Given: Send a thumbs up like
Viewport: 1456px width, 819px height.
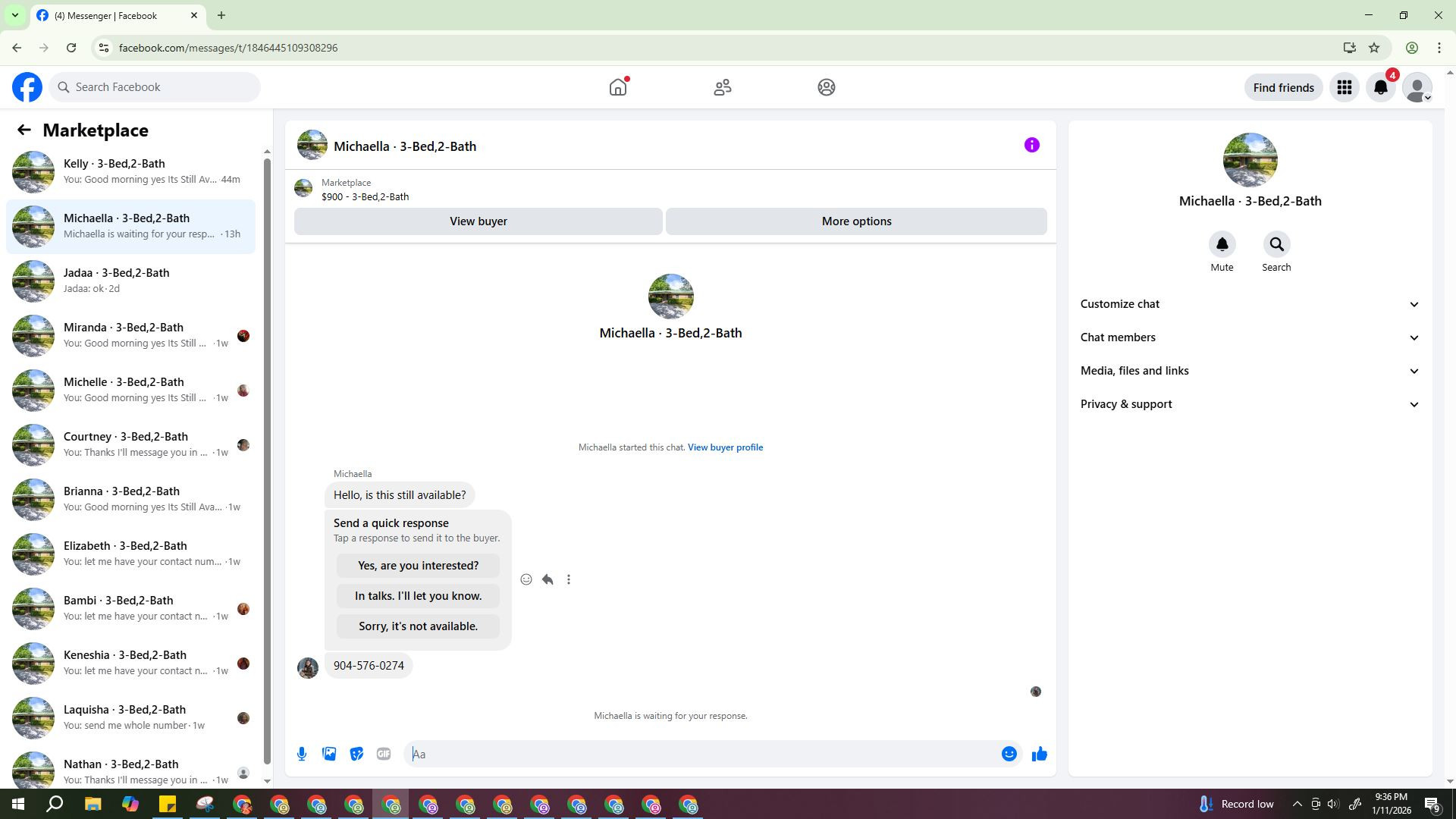Looking at the screenshot, I should click(x=1040, y=754).
